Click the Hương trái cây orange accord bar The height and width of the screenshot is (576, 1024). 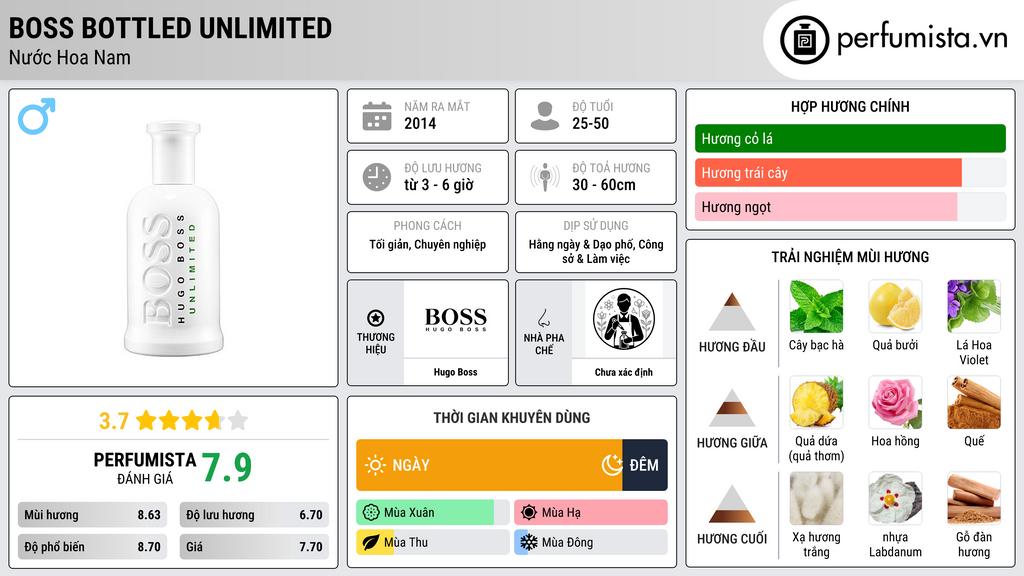click(828, 172)
